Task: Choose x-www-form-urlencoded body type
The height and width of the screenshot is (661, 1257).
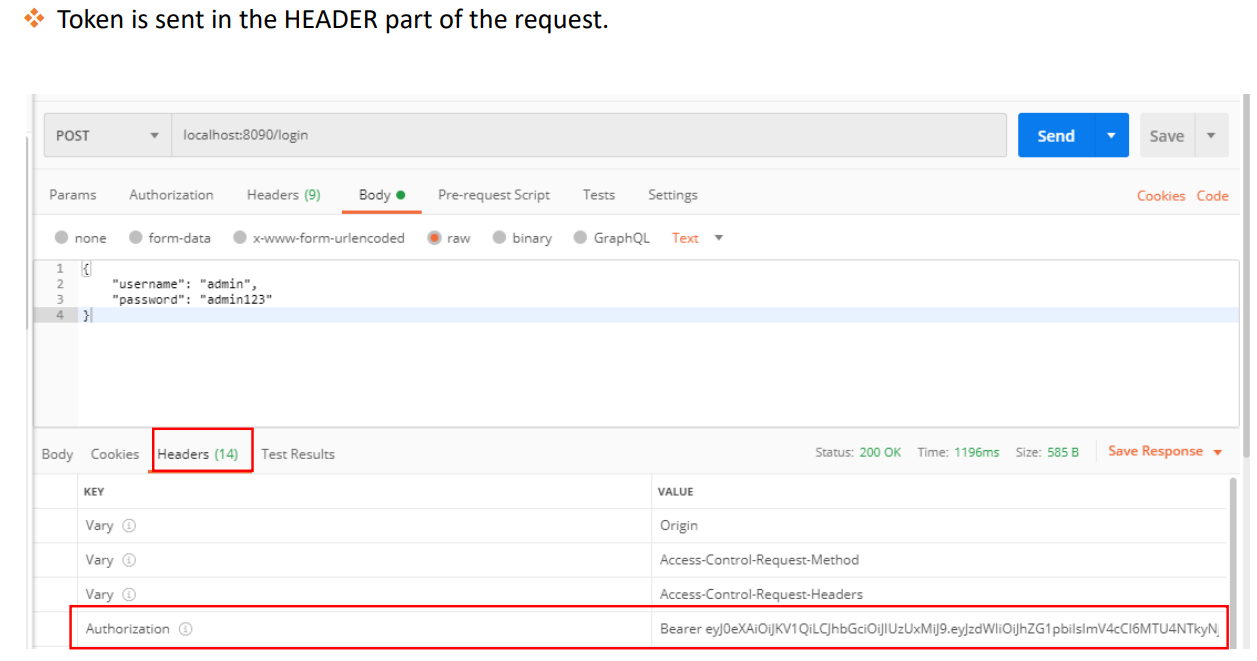Action: coord(240,238)
